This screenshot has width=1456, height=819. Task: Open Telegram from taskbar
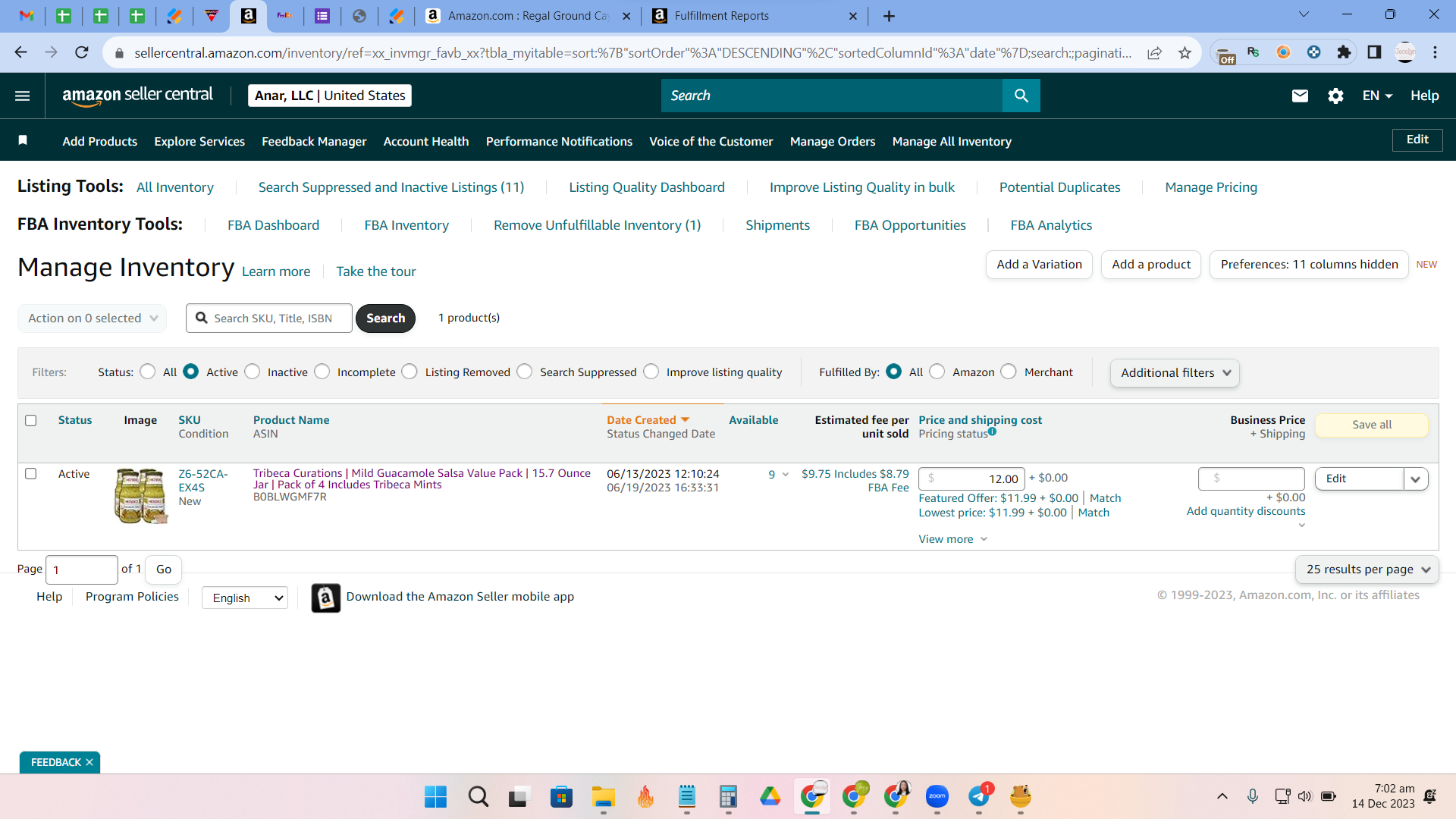tap(979, 796)
